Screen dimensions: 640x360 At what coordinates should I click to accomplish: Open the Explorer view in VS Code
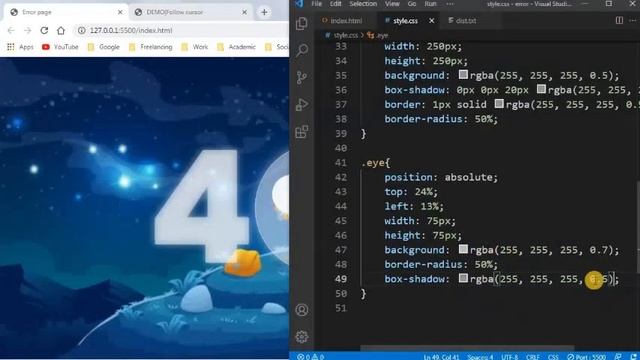pos(302,24)
